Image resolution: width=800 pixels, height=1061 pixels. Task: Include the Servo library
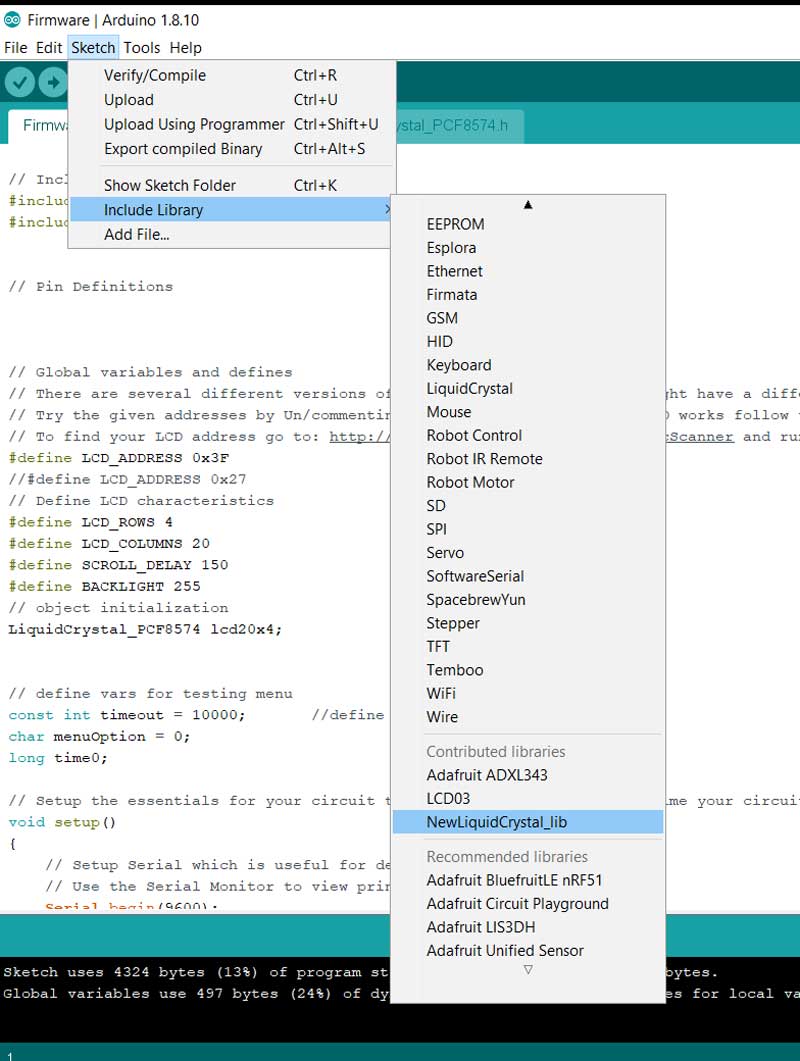tap(528, 553)
